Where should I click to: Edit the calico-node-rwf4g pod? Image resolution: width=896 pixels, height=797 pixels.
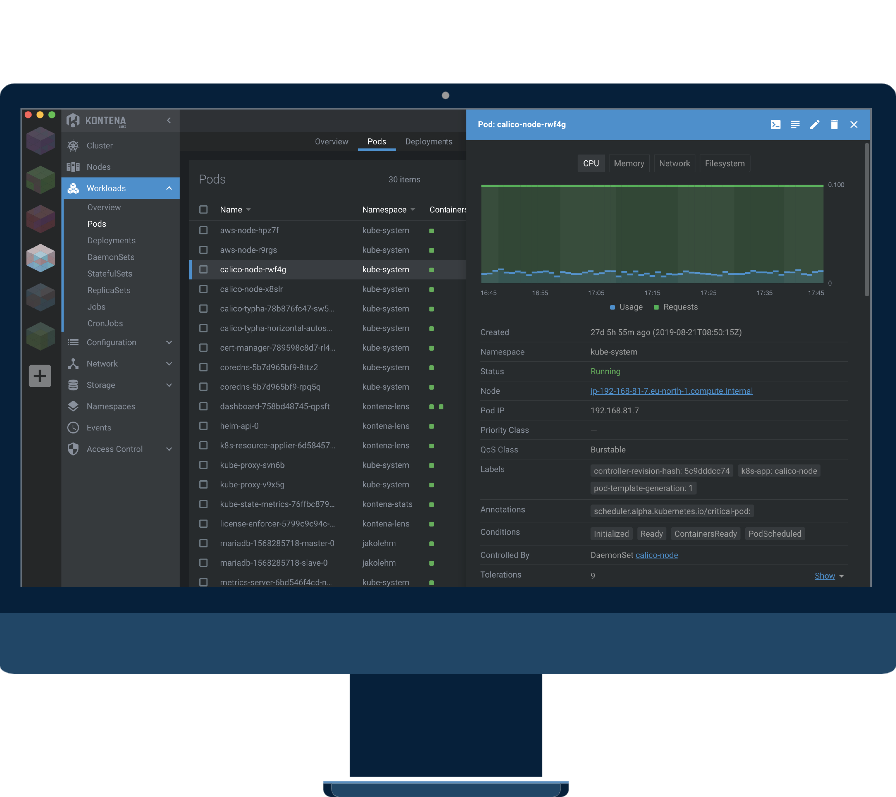[815, 124]
